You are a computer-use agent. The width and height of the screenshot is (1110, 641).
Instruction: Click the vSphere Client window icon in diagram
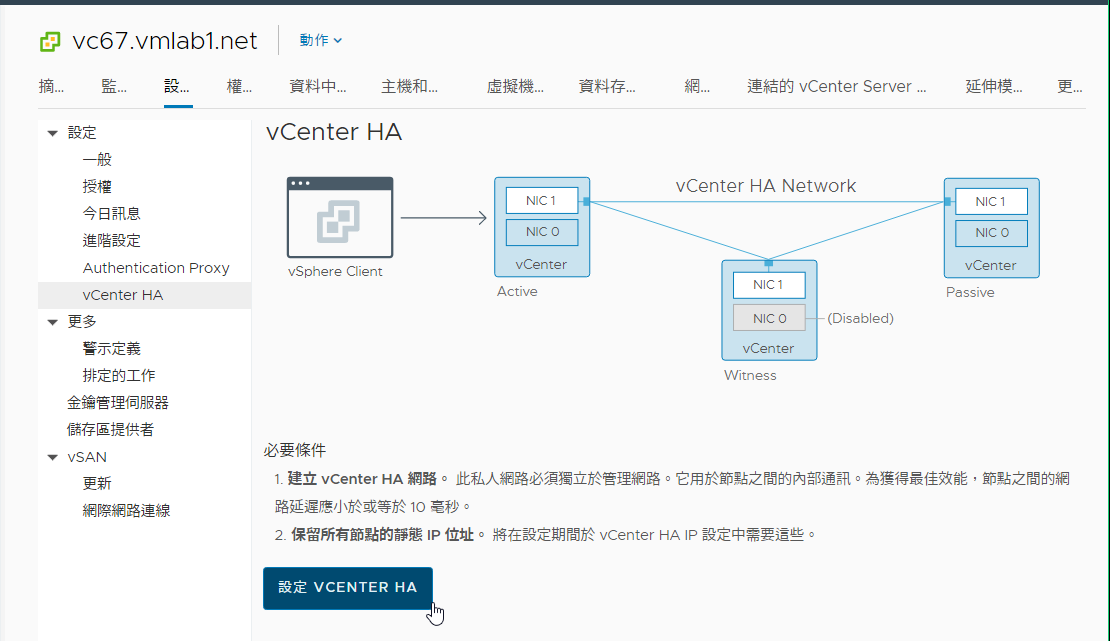[340, 217]
